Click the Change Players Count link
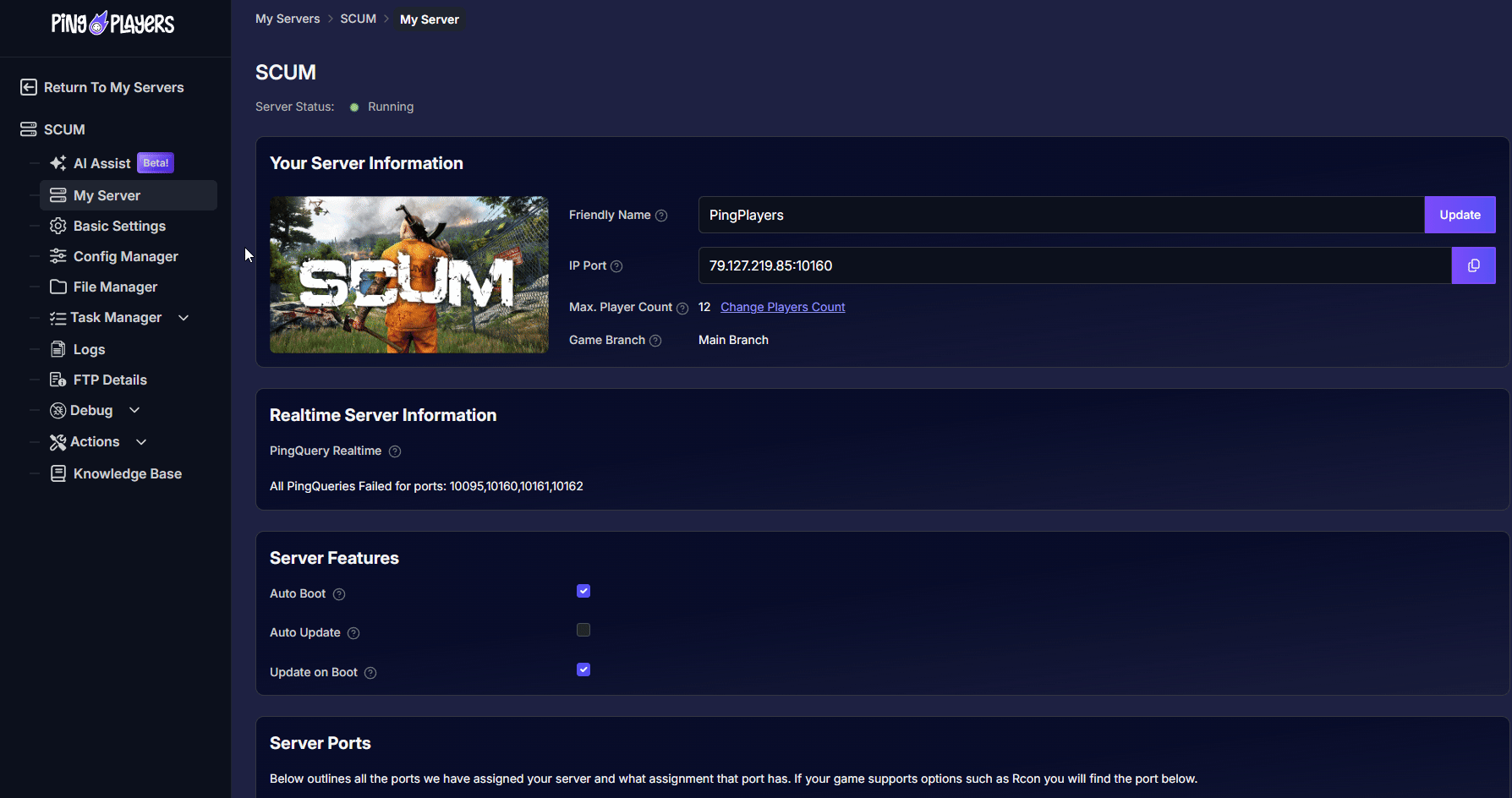1512x798 pixels. 782,307
